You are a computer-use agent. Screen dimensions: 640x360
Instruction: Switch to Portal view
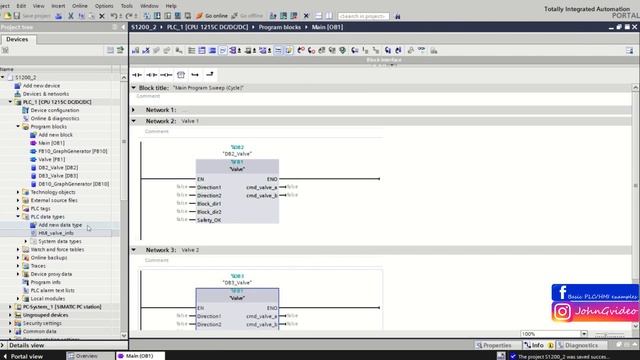click(23, 356)
